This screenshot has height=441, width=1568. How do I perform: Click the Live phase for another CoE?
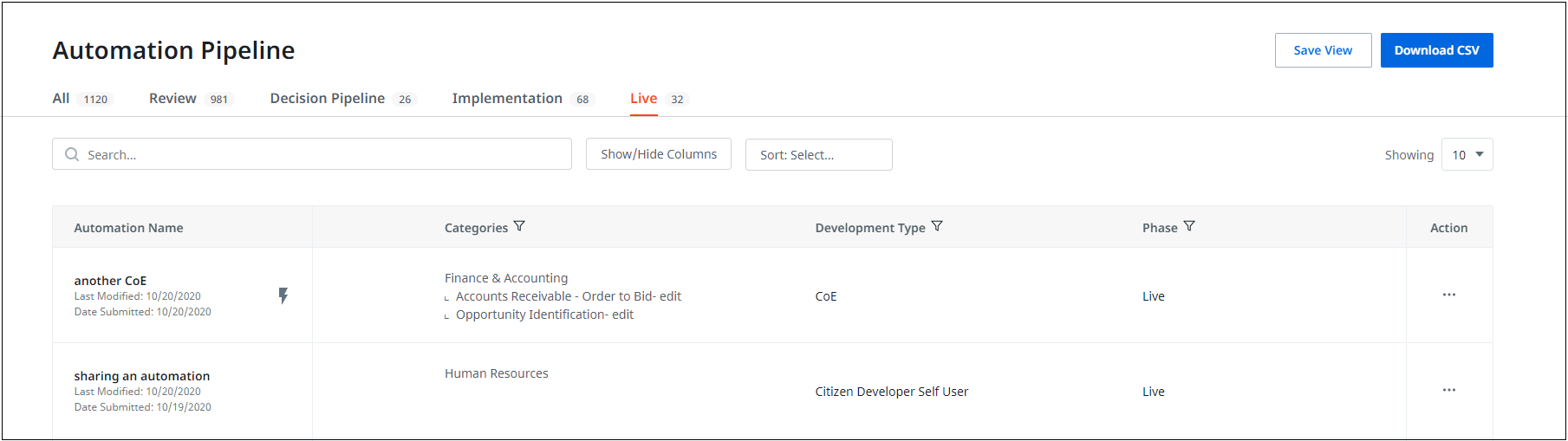[1154, 296]
